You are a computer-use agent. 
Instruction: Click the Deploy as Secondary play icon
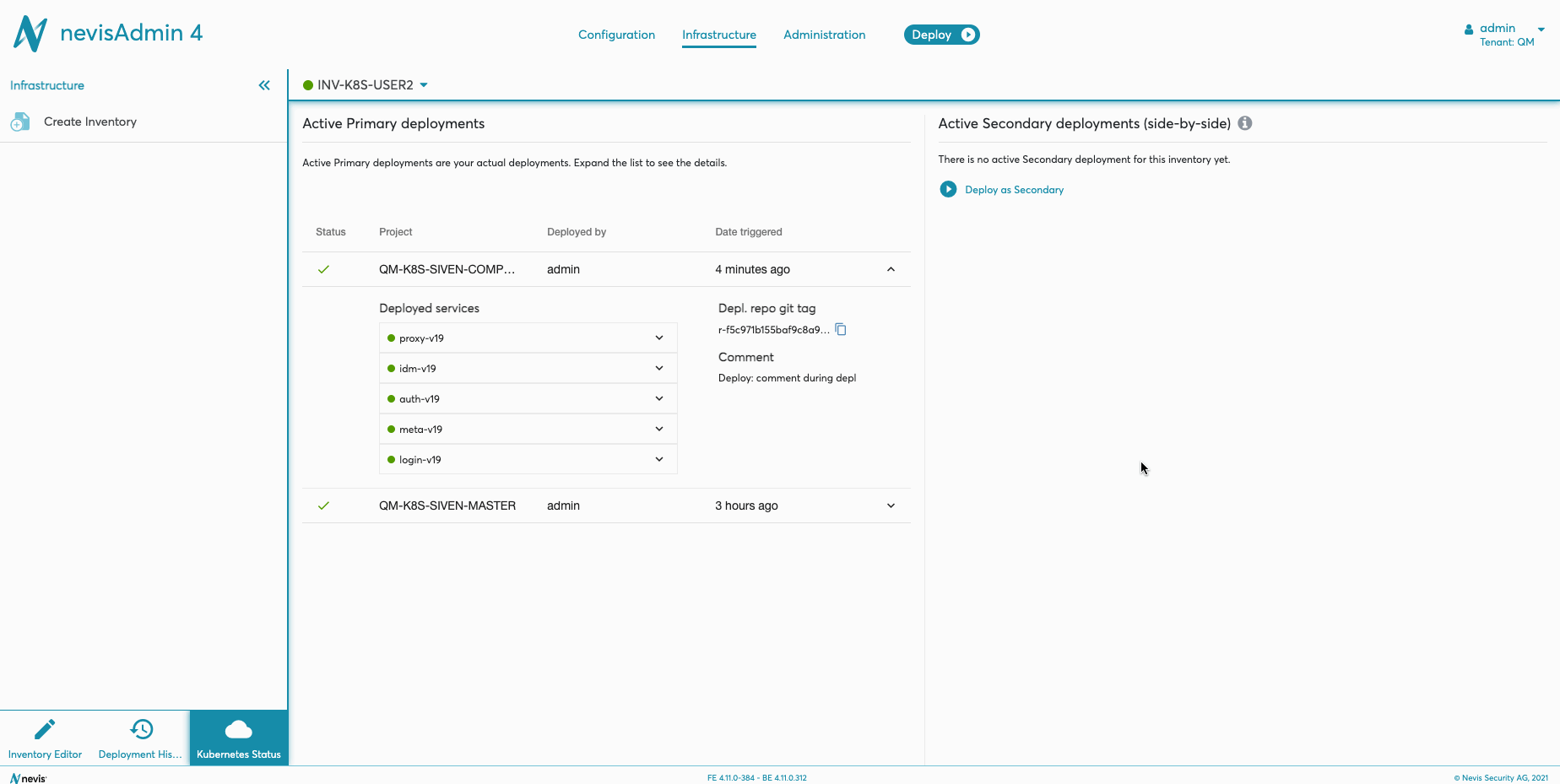pos(948,190)
